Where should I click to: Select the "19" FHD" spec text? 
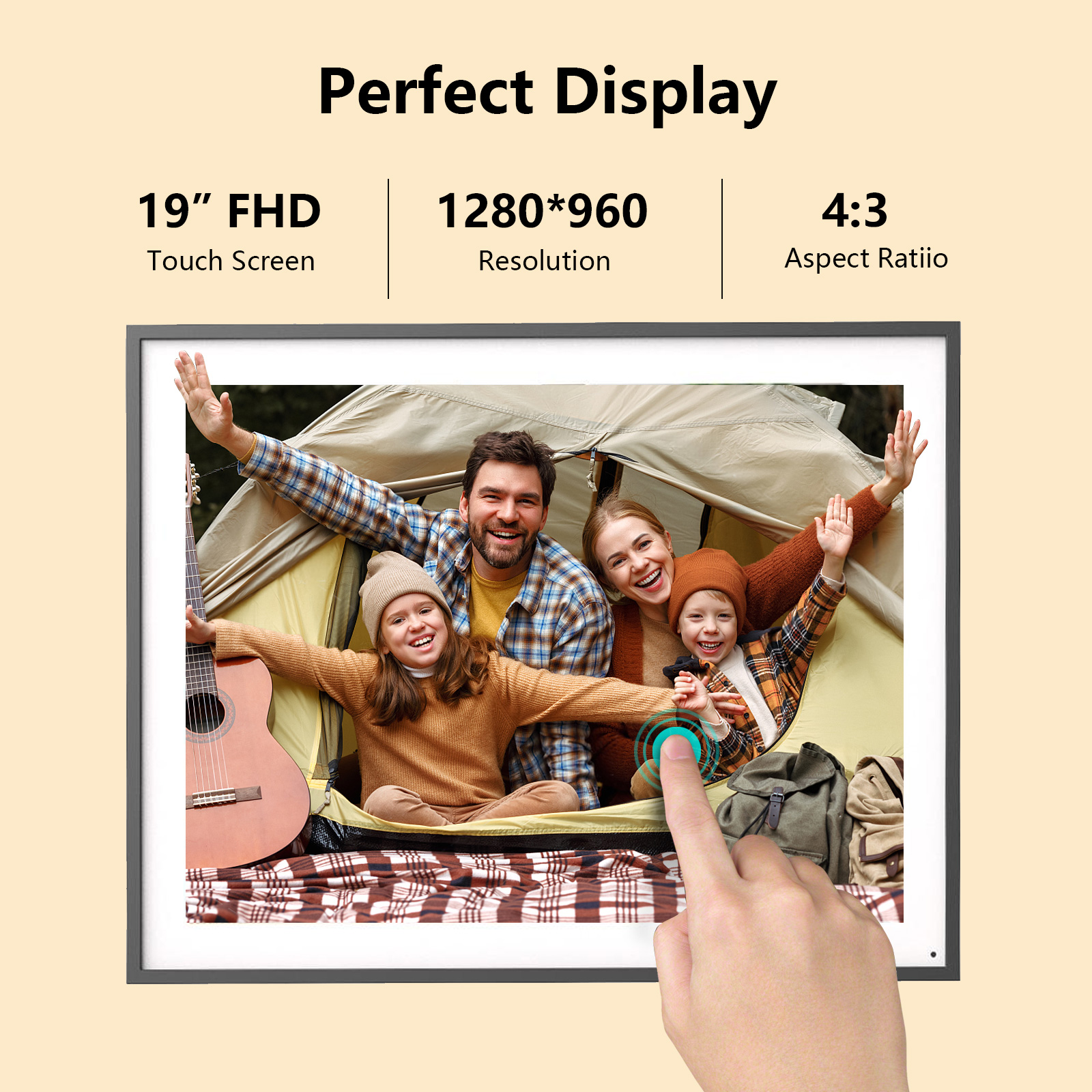point(229,211)
